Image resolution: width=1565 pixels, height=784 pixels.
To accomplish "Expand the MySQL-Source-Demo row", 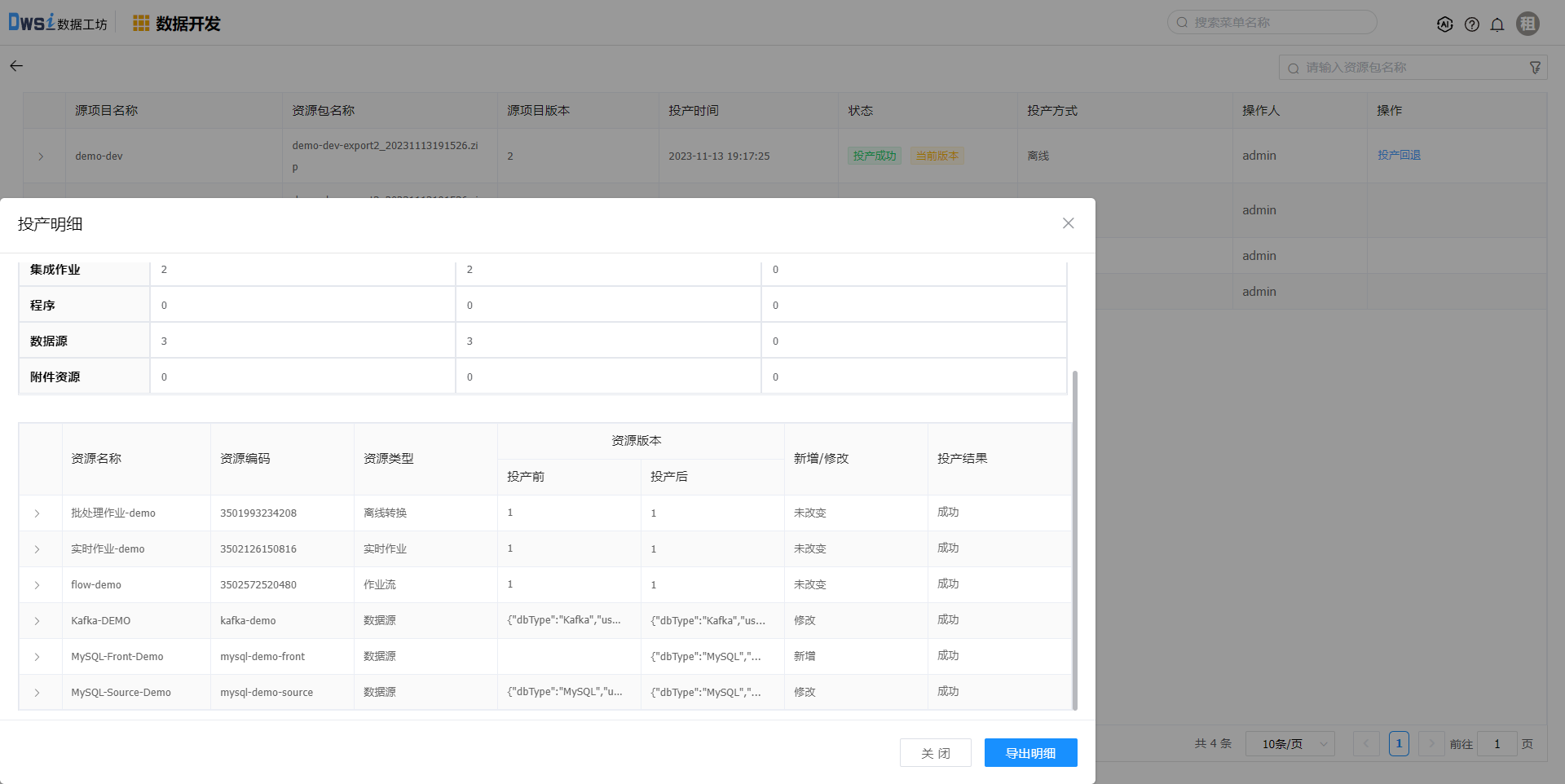I will point(37,693).
